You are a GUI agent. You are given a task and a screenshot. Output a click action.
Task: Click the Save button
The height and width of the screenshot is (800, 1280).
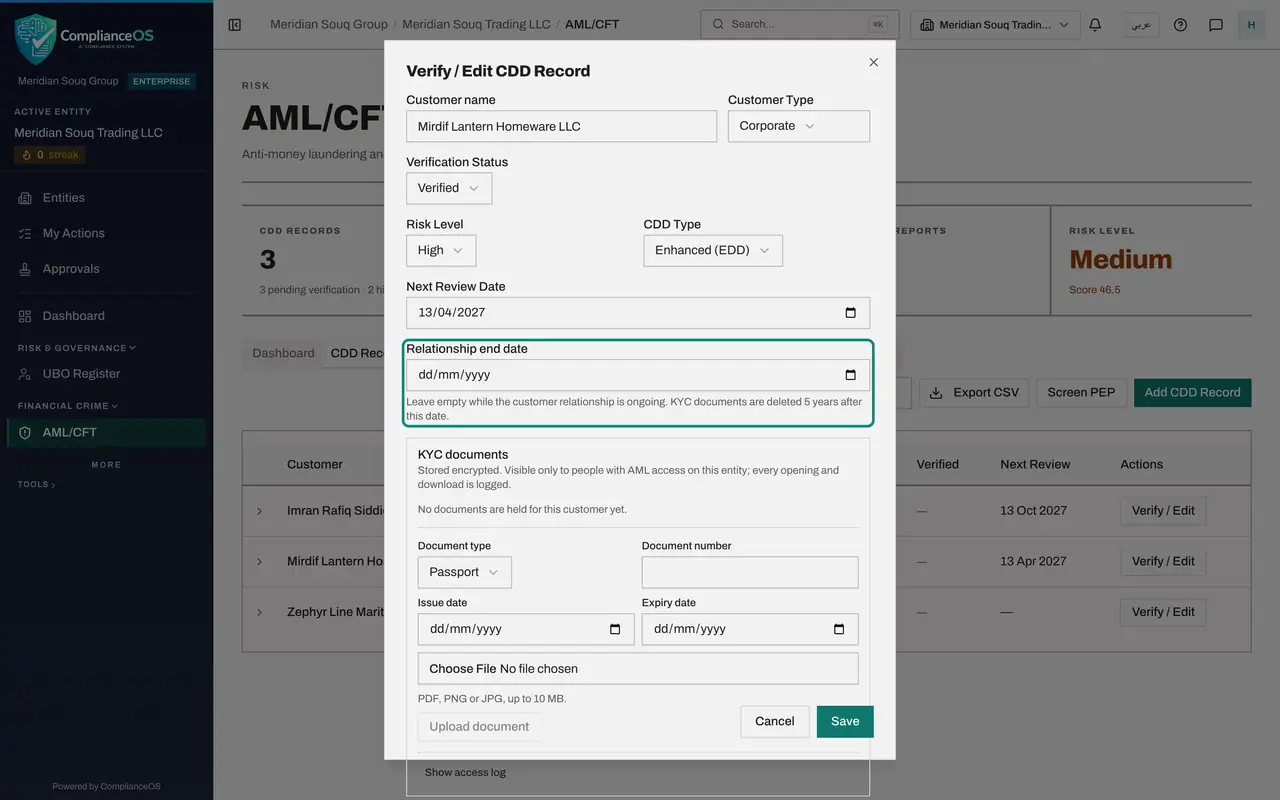click(845, 722)
